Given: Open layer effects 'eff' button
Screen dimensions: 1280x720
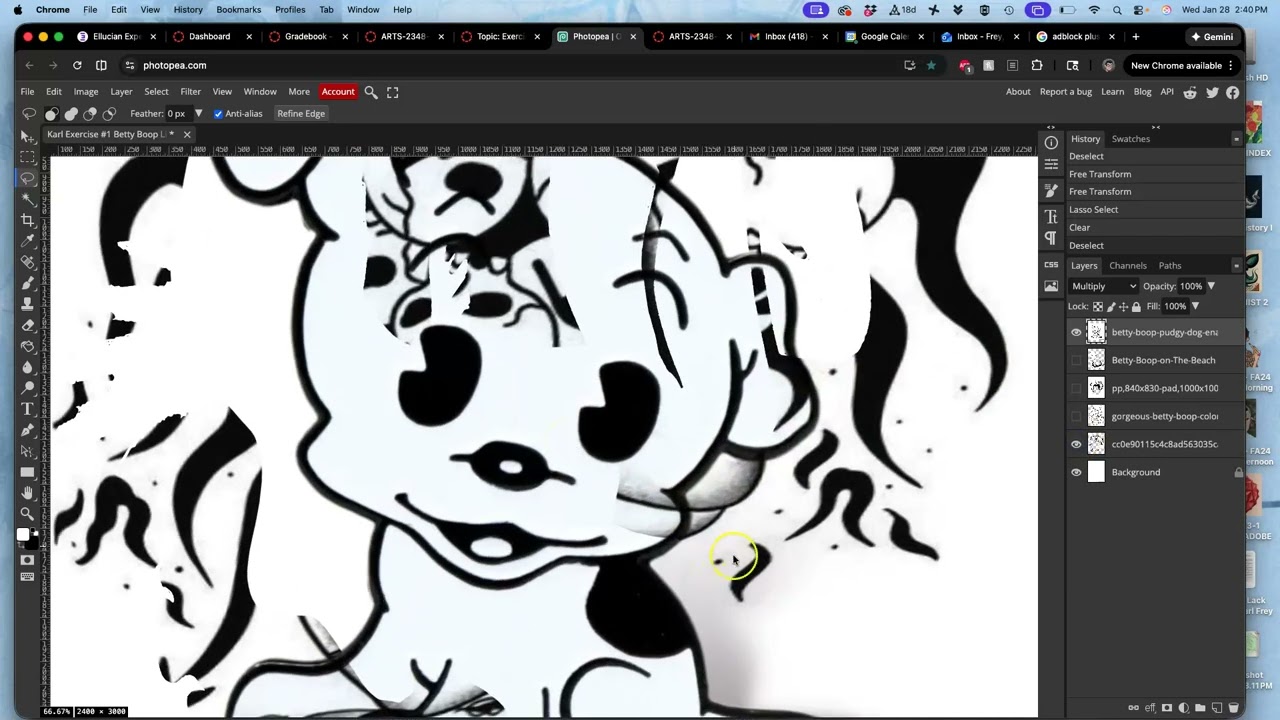Looking at the screenshot, I should coord(1150,708).
